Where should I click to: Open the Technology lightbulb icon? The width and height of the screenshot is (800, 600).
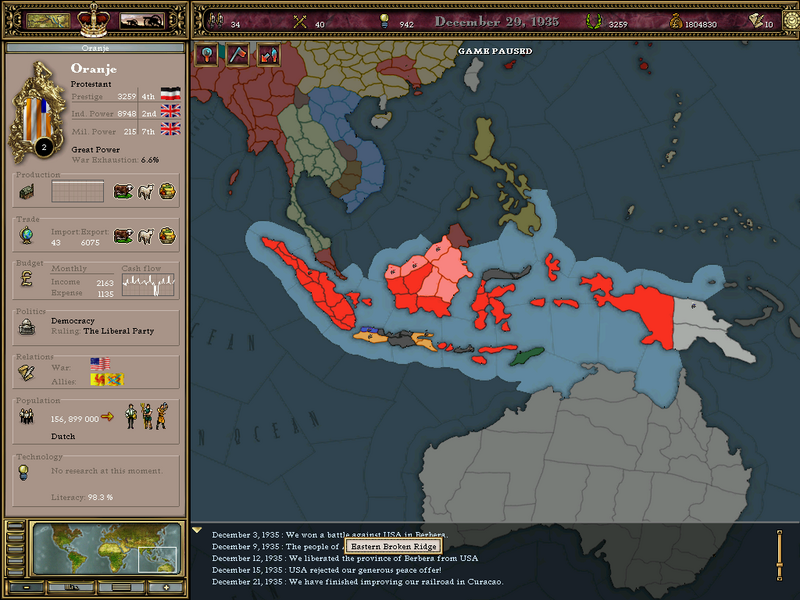click(x=27, y=477)
